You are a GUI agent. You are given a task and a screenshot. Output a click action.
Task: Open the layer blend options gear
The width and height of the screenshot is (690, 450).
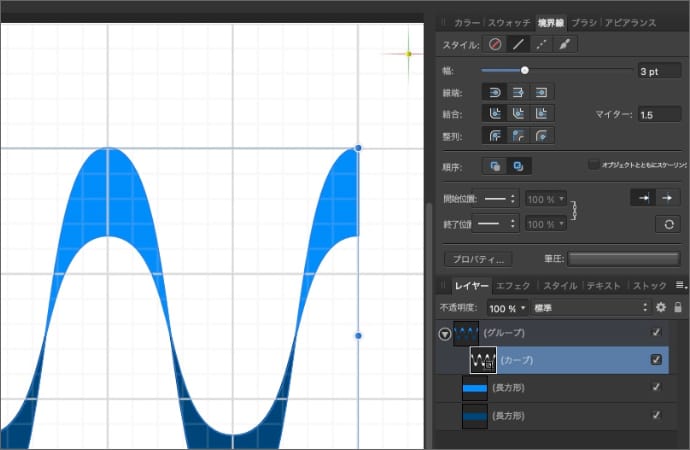tap(660, 307)
